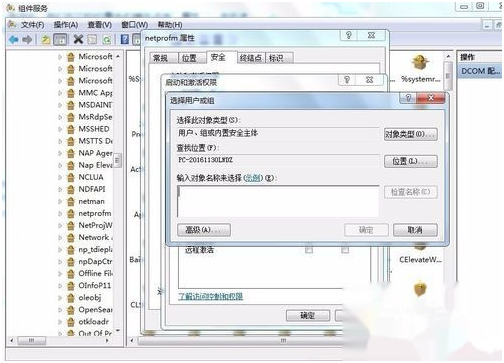The width and height of the screenshot is (504, 363).
Task: Click the %systemr... package icon in list
Action: [x=420, y=63]
